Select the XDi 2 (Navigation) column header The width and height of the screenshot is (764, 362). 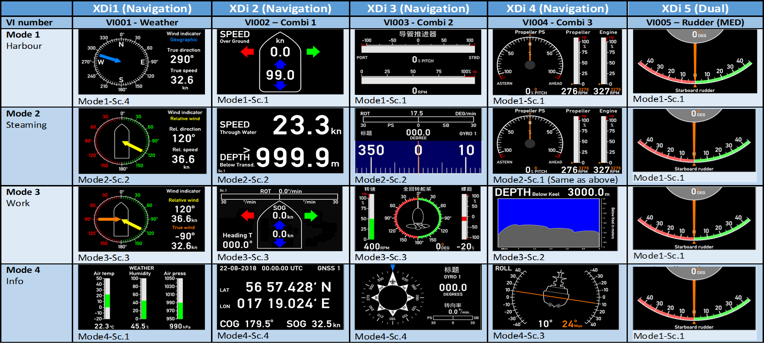(281, 9)
